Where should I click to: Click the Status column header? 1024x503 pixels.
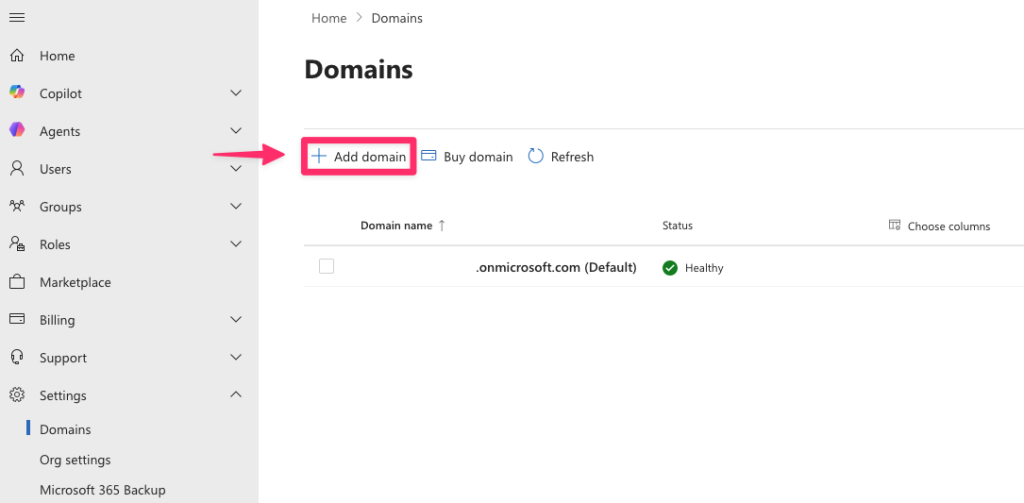click(x=677, y=225)
